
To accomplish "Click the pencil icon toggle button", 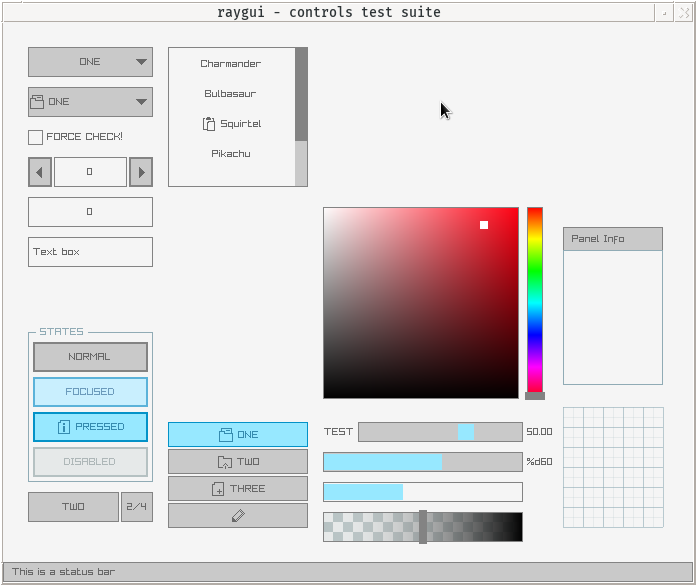I will (238, 515).
